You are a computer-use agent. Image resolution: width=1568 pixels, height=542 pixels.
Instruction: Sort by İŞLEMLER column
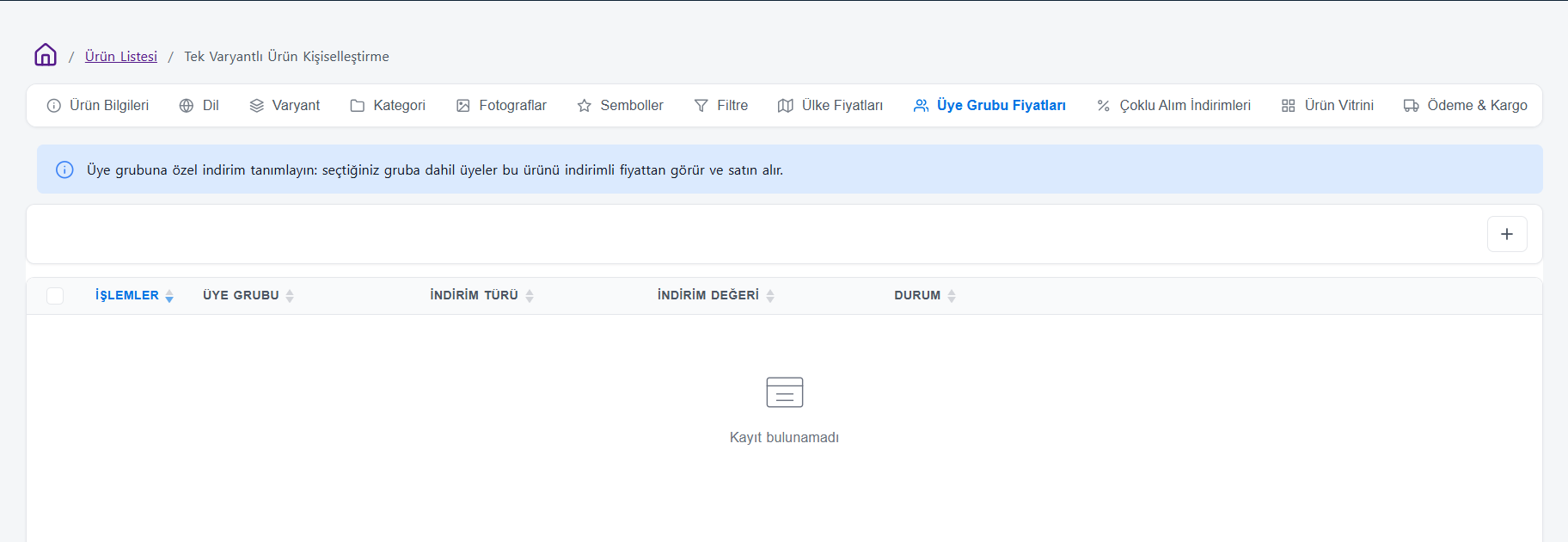(x=135, y=295)
